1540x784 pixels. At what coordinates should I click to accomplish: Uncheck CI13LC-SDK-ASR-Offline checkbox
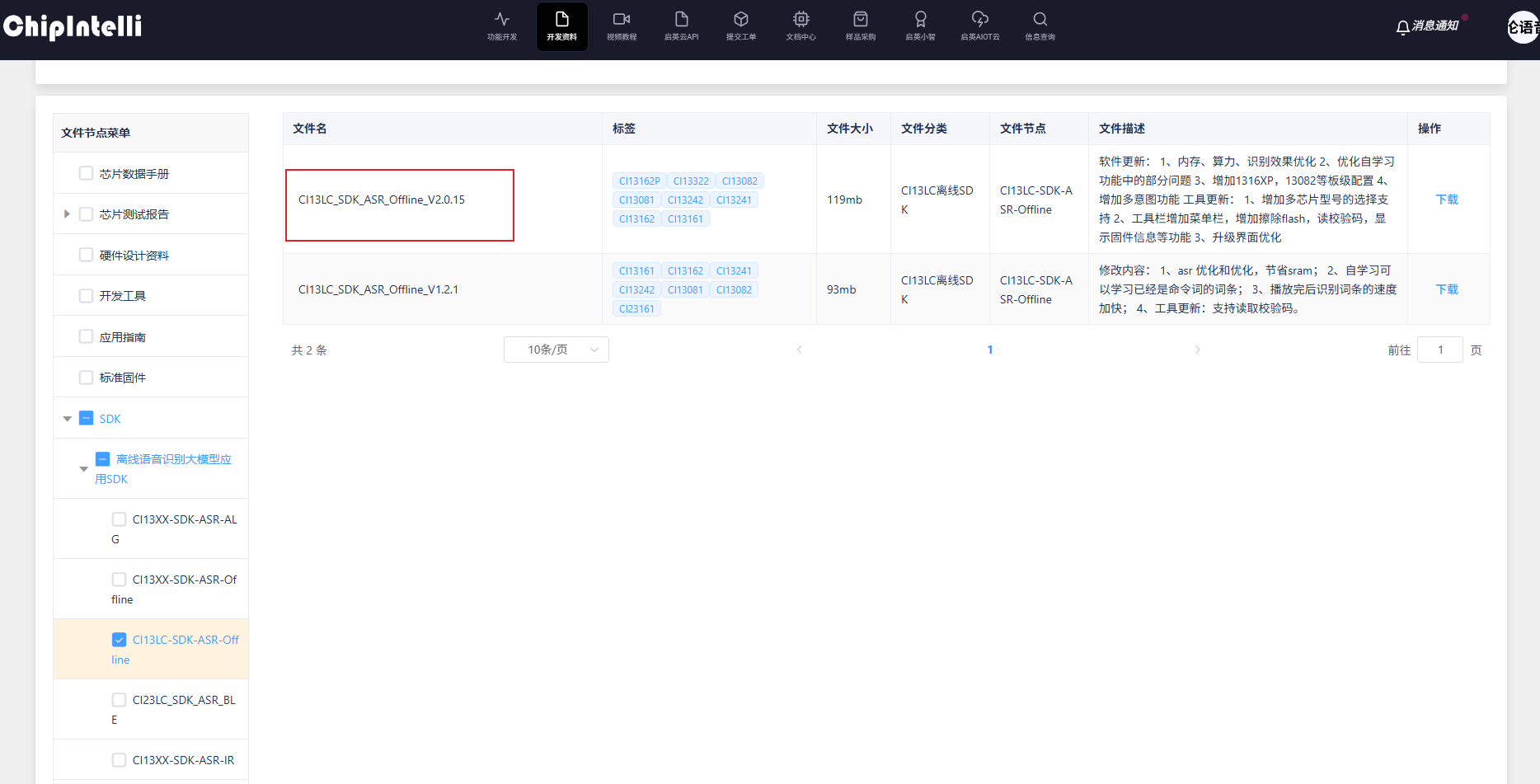coord(120,640)
